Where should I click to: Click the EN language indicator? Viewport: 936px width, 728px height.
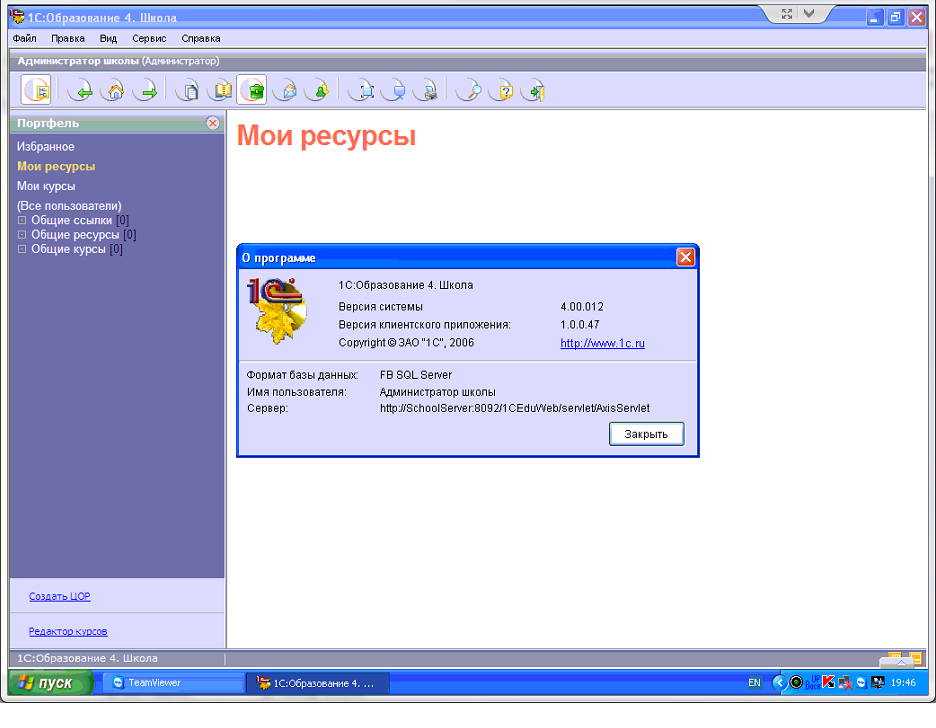[755, 683]
